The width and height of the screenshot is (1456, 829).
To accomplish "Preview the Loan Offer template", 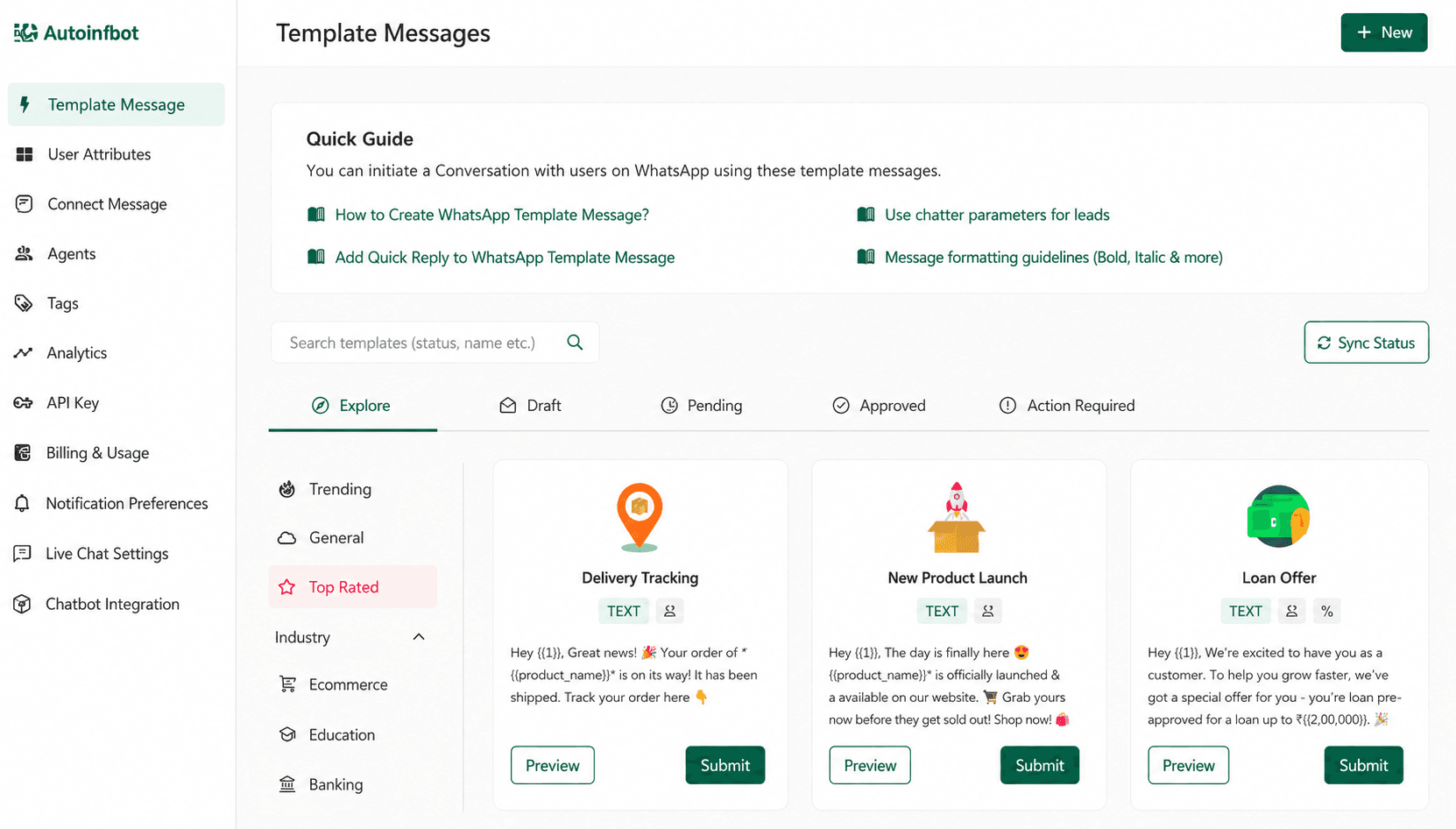I will tap(1189, 765).
